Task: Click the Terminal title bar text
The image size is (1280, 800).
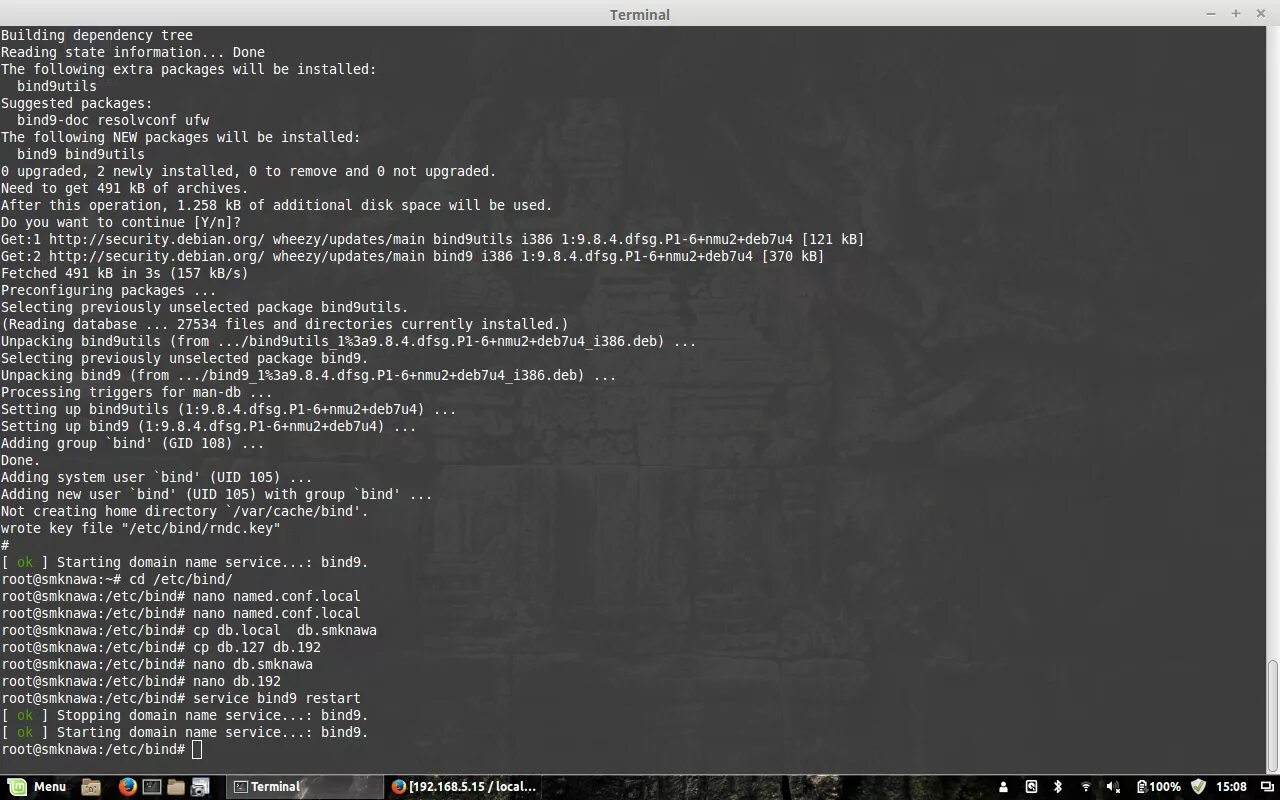Action: pos(640,14)
